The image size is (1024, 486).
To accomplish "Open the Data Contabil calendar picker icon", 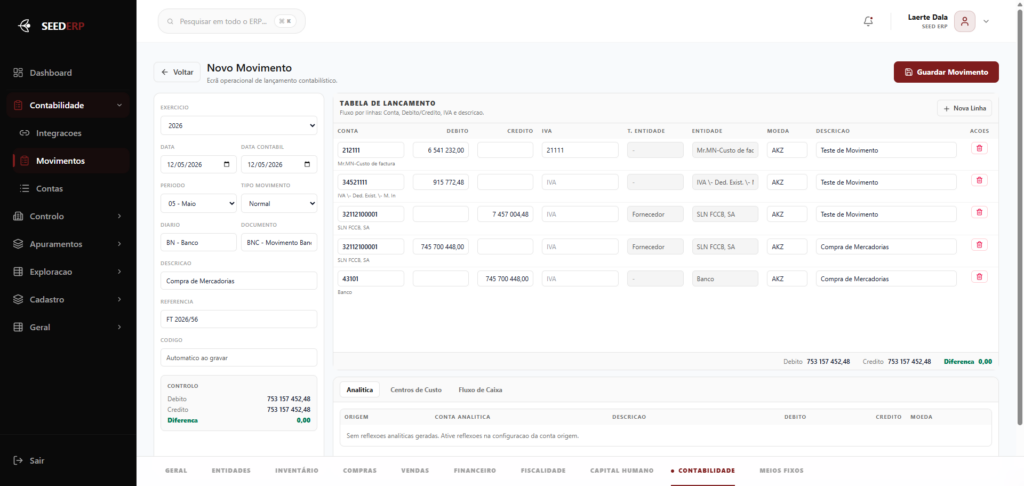I will (307, 165).
